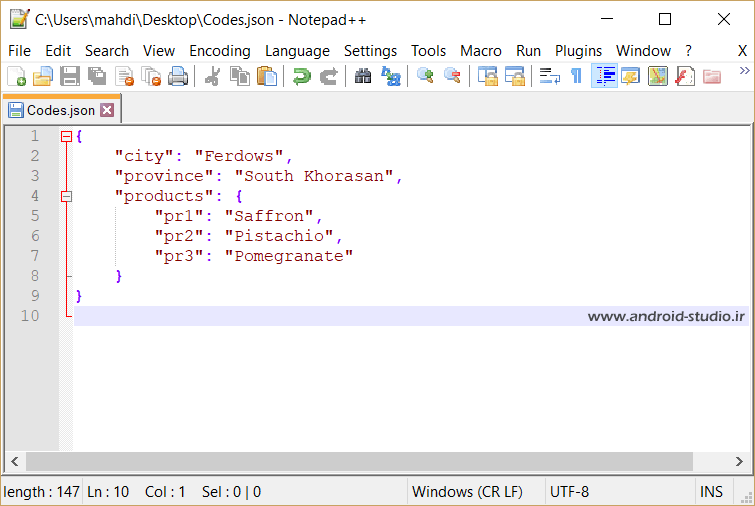Show all characters pilcrow icon
The height and width of the screenshot is (506, 755).
[576, 76]
